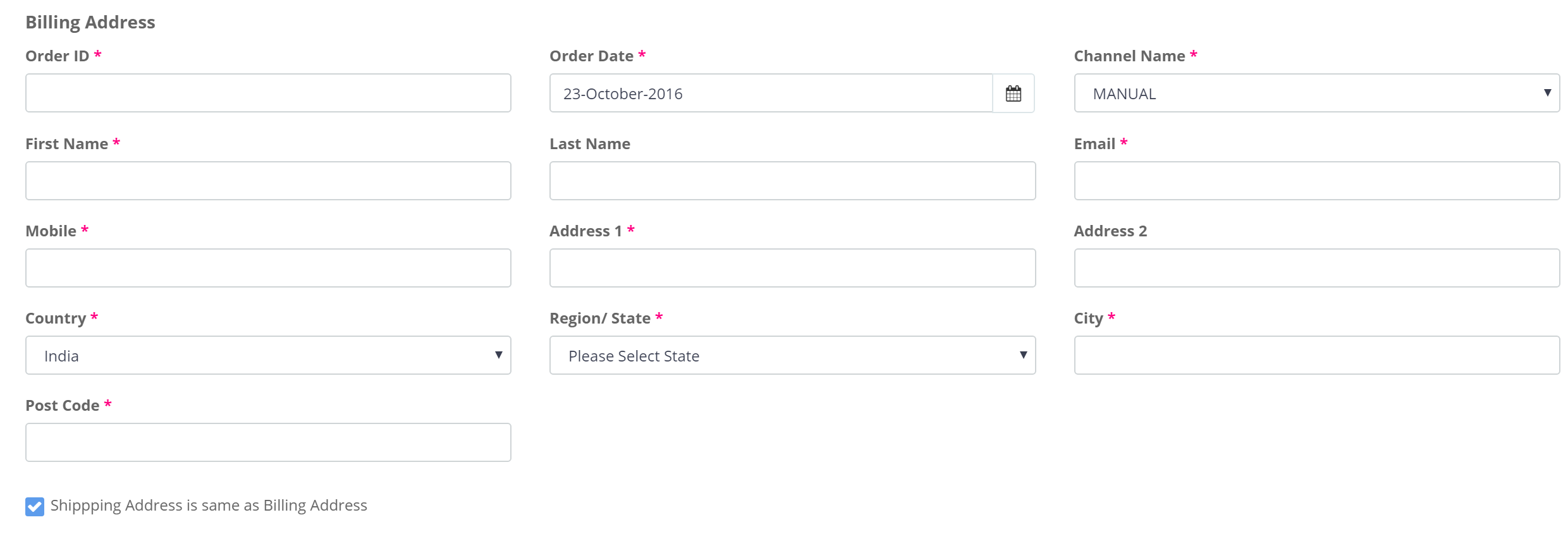Click the Region/State dropdown arrow
The width and height of the screenshot is (1568, 534).
1023,355
